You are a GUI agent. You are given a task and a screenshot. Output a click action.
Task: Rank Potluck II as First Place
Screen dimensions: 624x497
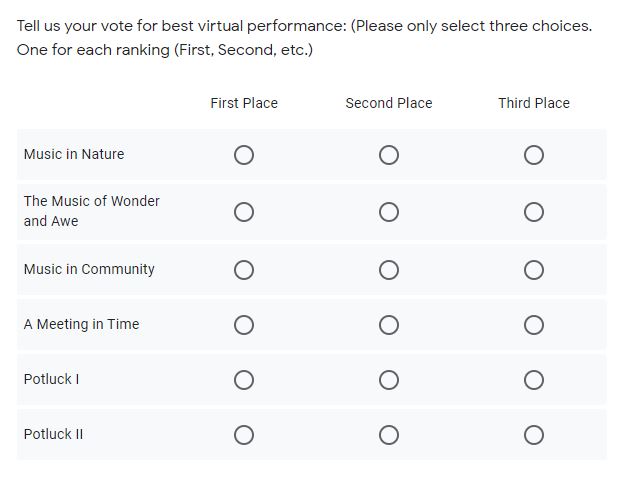click(x=244, y=435)
